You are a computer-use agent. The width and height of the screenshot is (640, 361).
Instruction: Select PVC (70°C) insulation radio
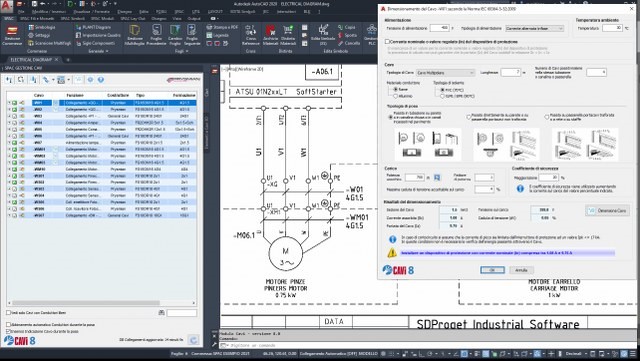click(x=442, y=89)
